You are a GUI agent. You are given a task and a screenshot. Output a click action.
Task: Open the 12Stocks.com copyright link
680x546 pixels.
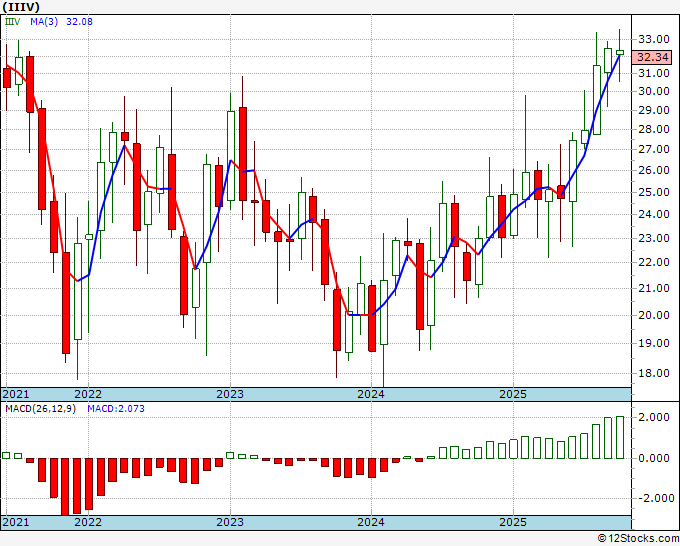[638, 539]
